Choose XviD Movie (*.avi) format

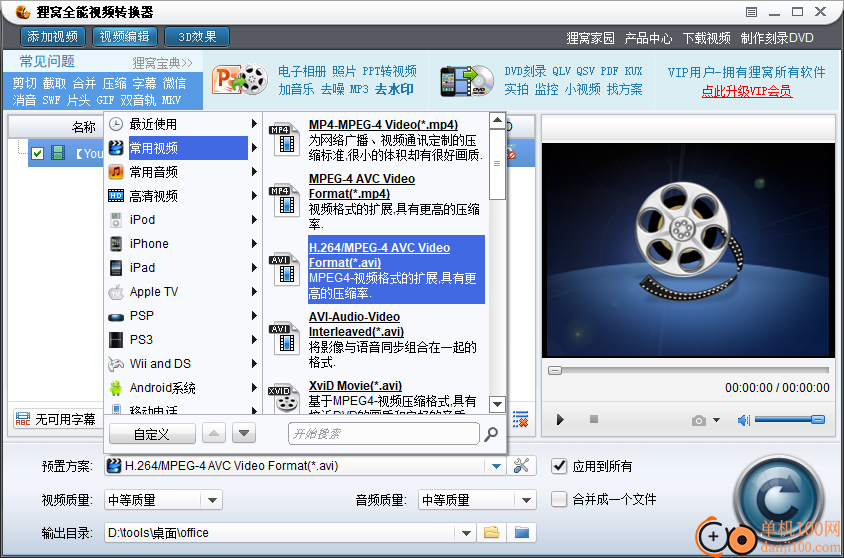(355, 386)
